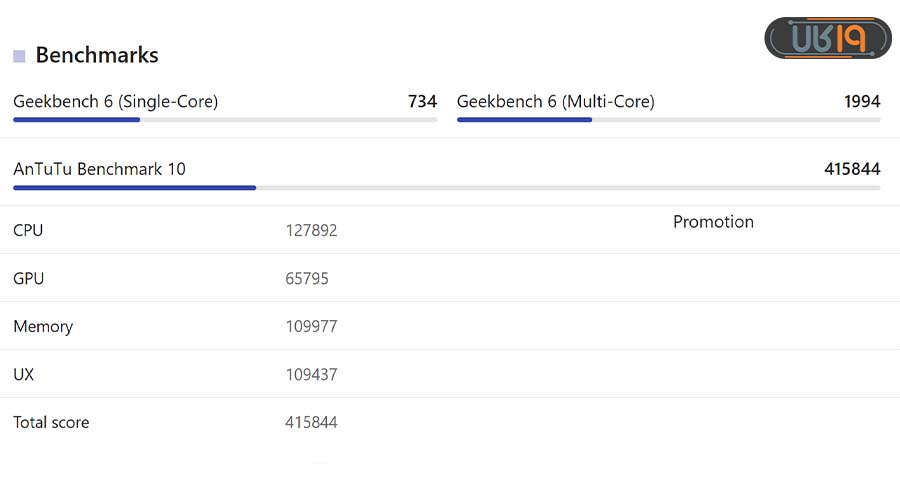Click the Single-Core progress bar
The width and height of the screenshot is (900, 500).
[x=225, y=120]
